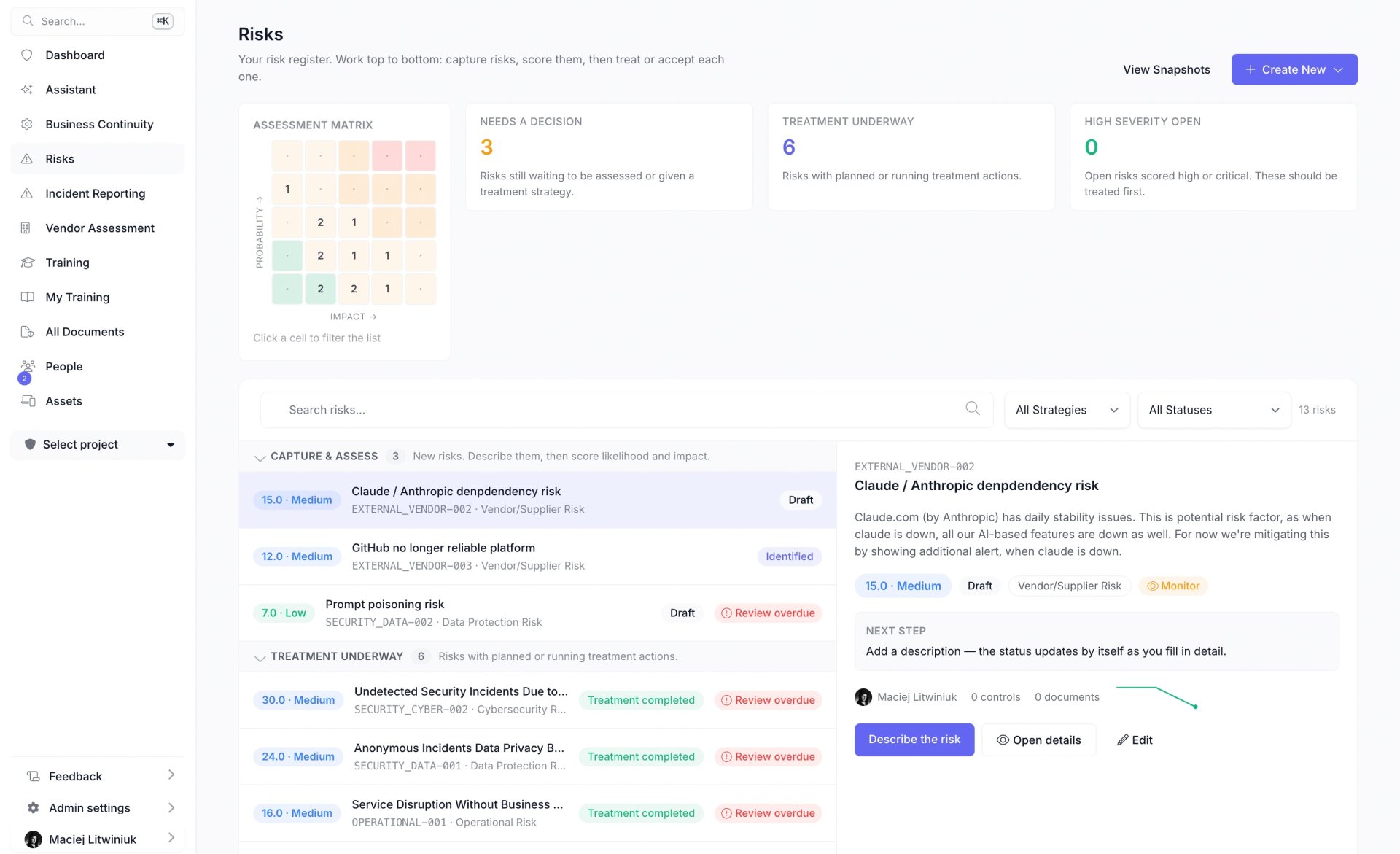Click the magnifier icon in risks search
This screenshot has width=1400, height=854.
[972, 408]
